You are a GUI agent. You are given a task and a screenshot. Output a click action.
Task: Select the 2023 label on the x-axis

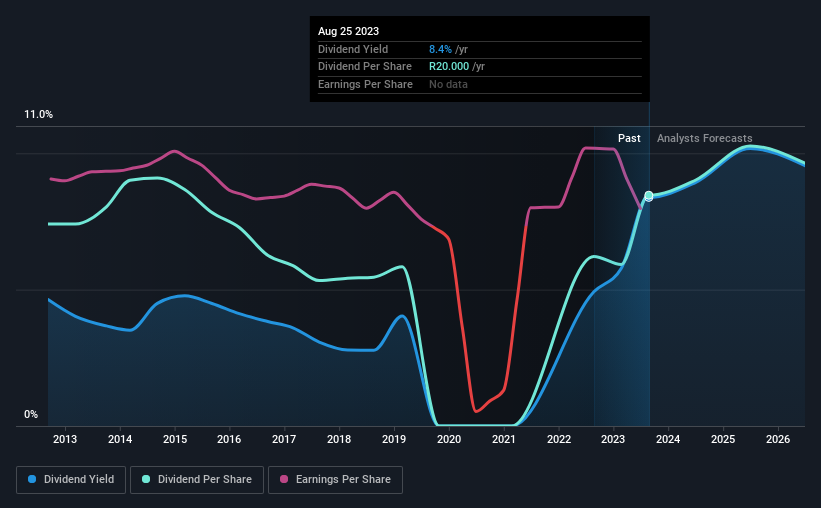(613, 439)
